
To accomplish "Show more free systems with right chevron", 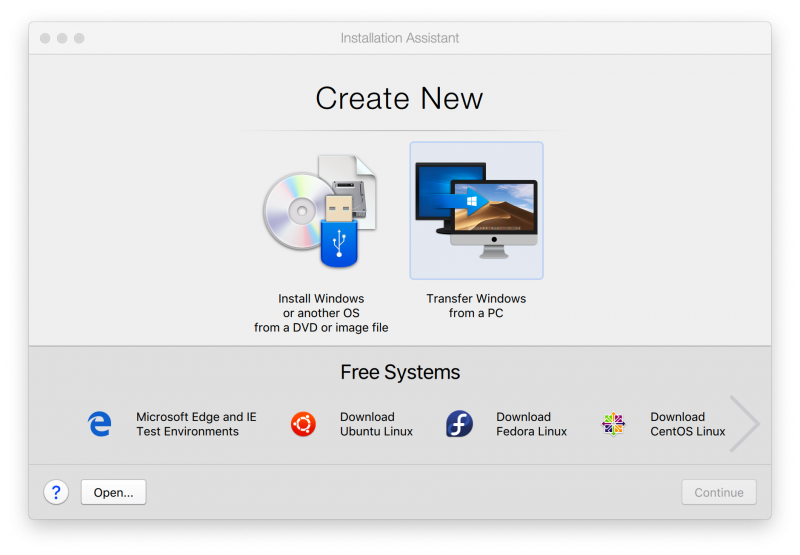I will 744,423.
